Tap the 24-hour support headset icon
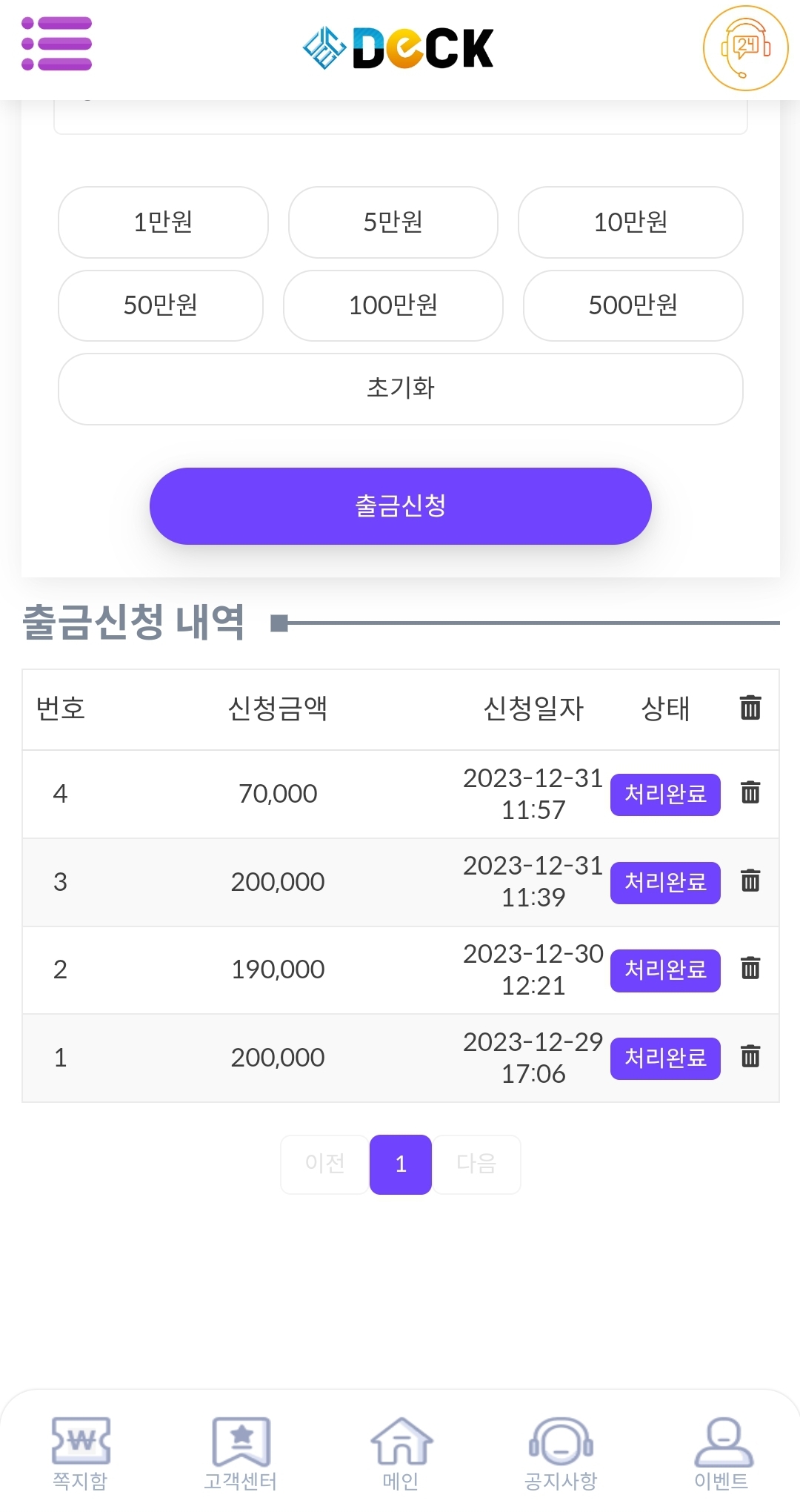This screenshot has height=1512, width=800. coord(745,48)
